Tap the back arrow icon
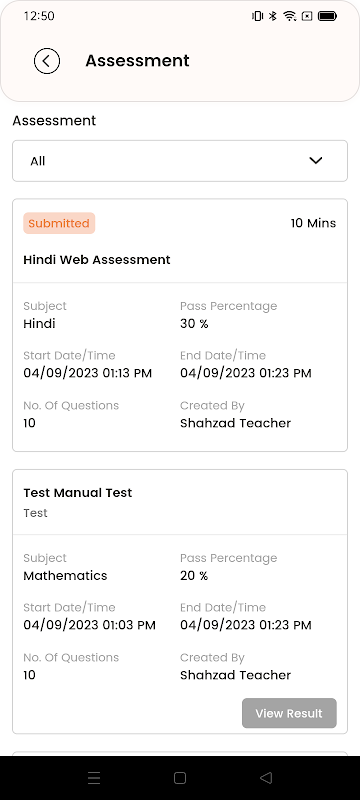The image size is (360, 800). tap(47, 61)
